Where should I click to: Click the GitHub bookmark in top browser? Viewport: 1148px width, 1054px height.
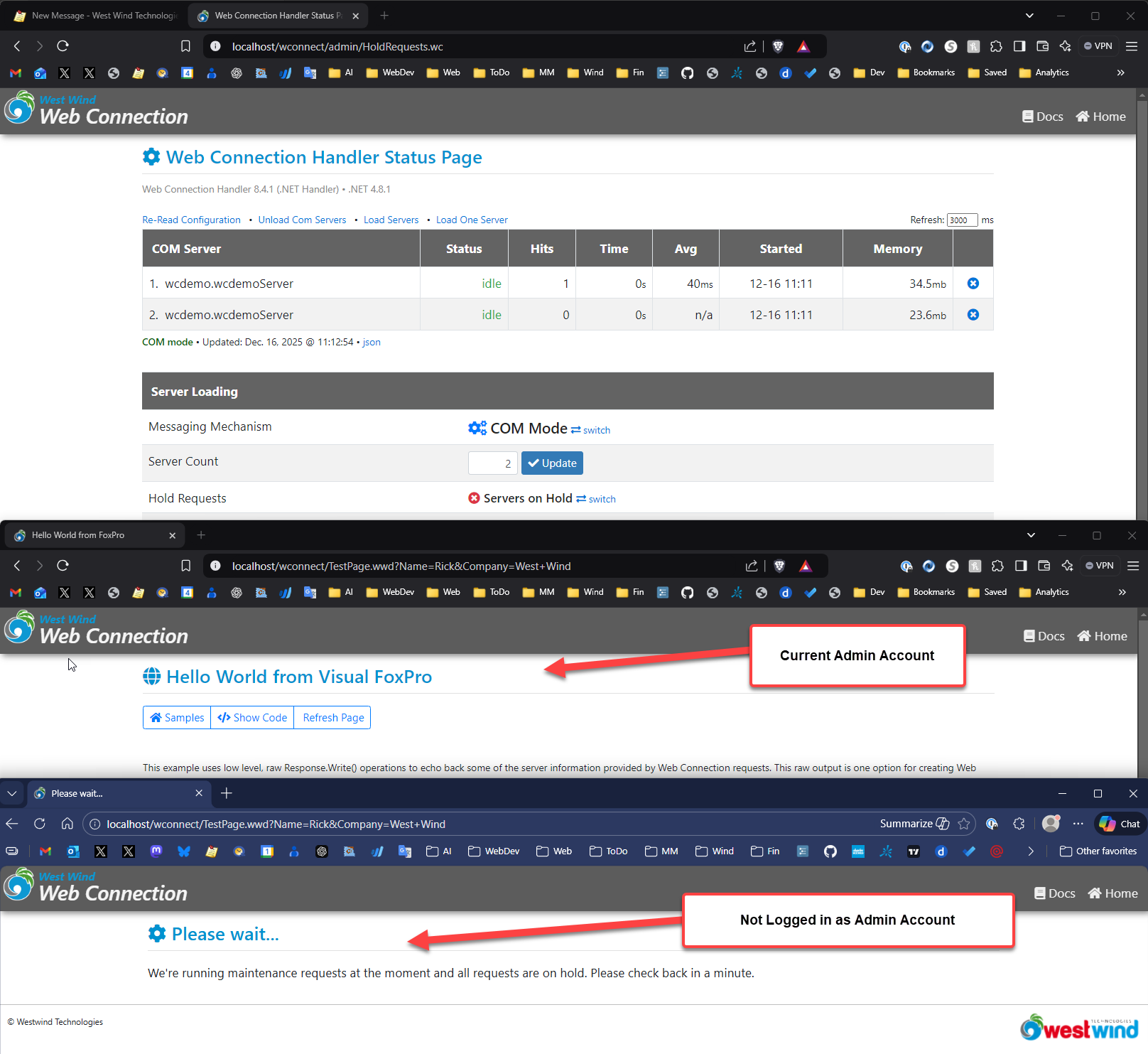687,73
